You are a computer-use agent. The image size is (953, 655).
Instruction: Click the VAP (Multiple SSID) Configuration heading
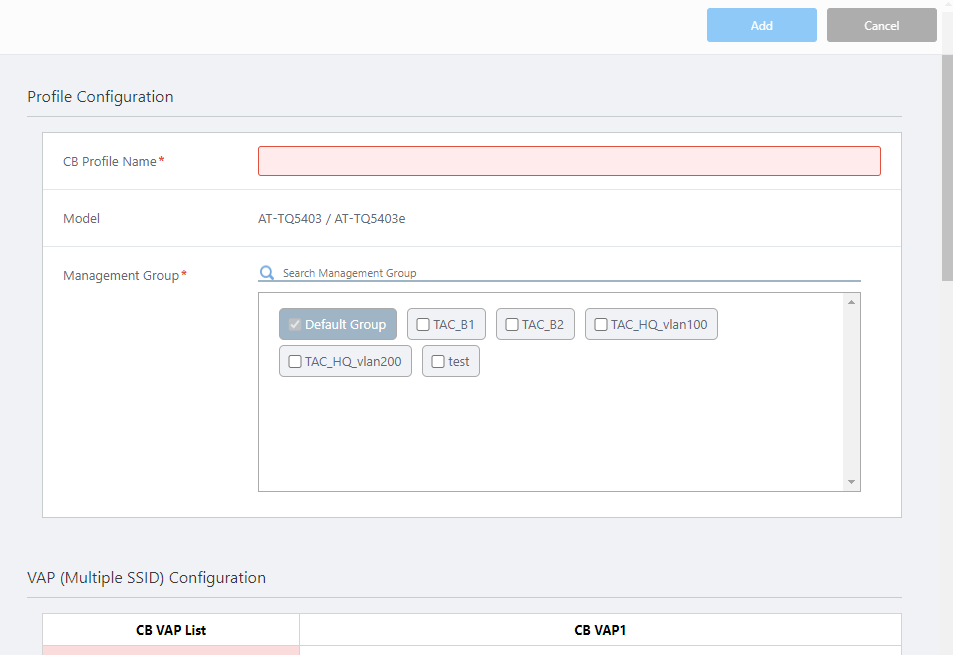[146, 578]
